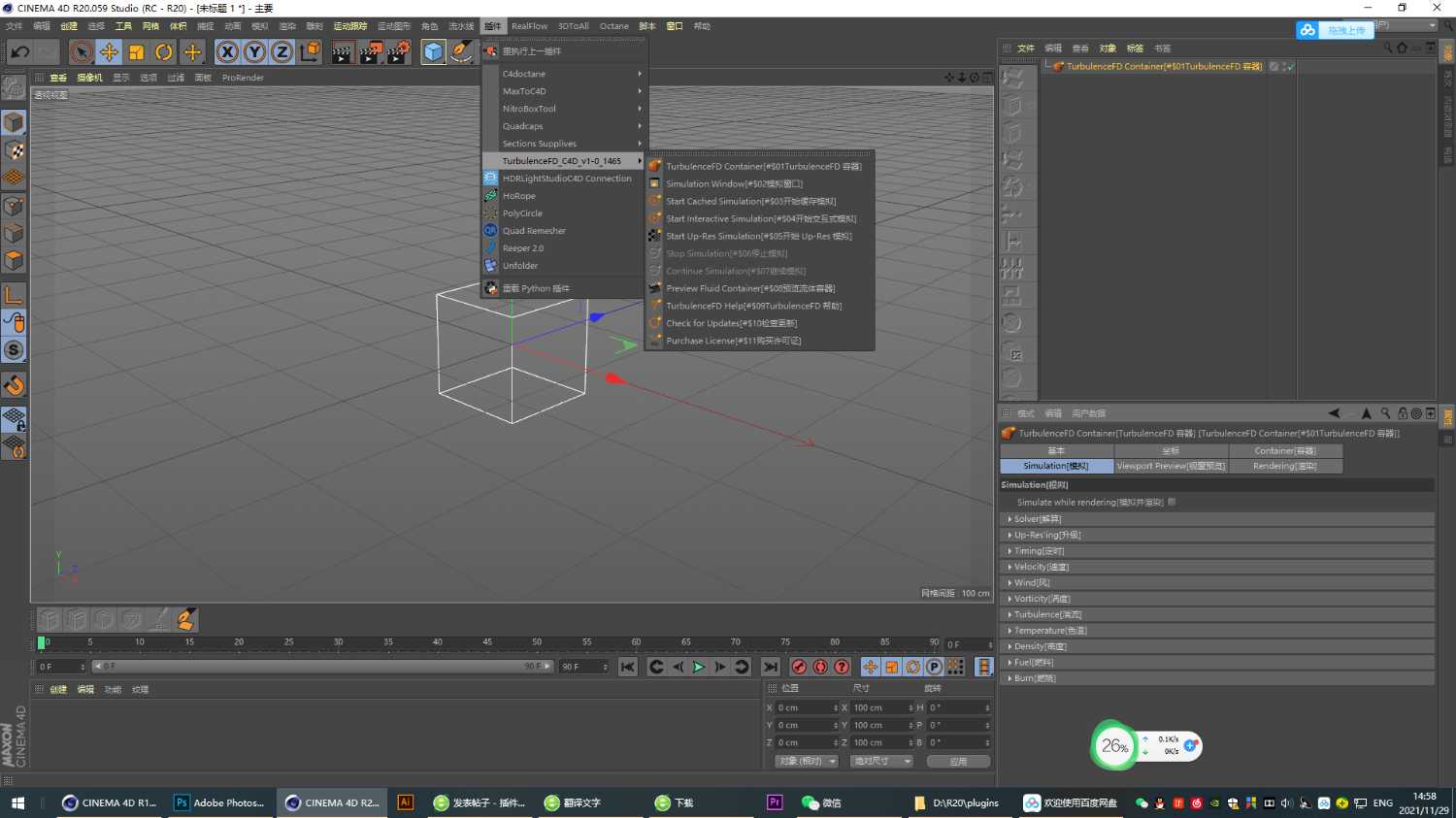The height and width of the screenshot is (818, 1456).
Task: Open the Octane menu
Action: [x=613, y=26]
